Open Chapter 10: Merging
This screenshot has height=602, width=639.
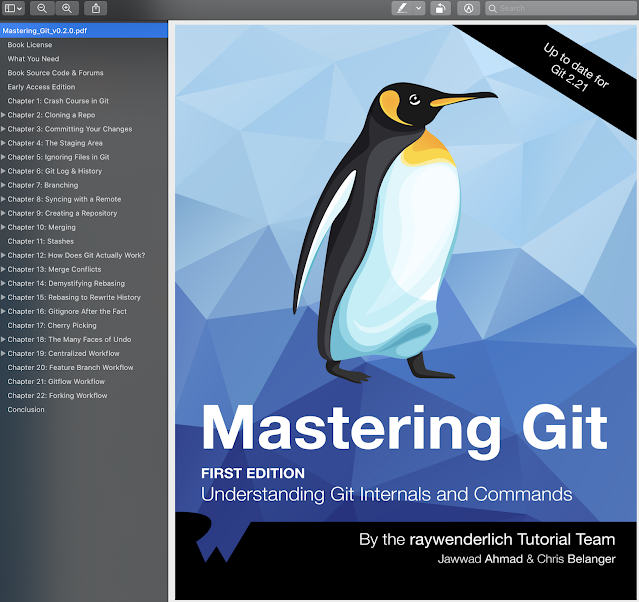click(x=42, y=227)
